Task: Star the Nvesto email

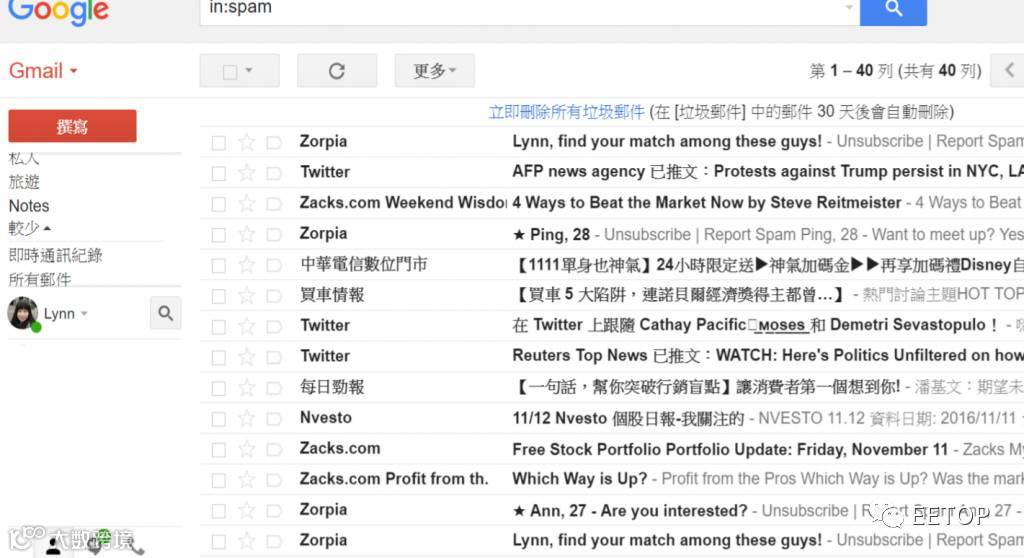Action: (x=246, y=418)
